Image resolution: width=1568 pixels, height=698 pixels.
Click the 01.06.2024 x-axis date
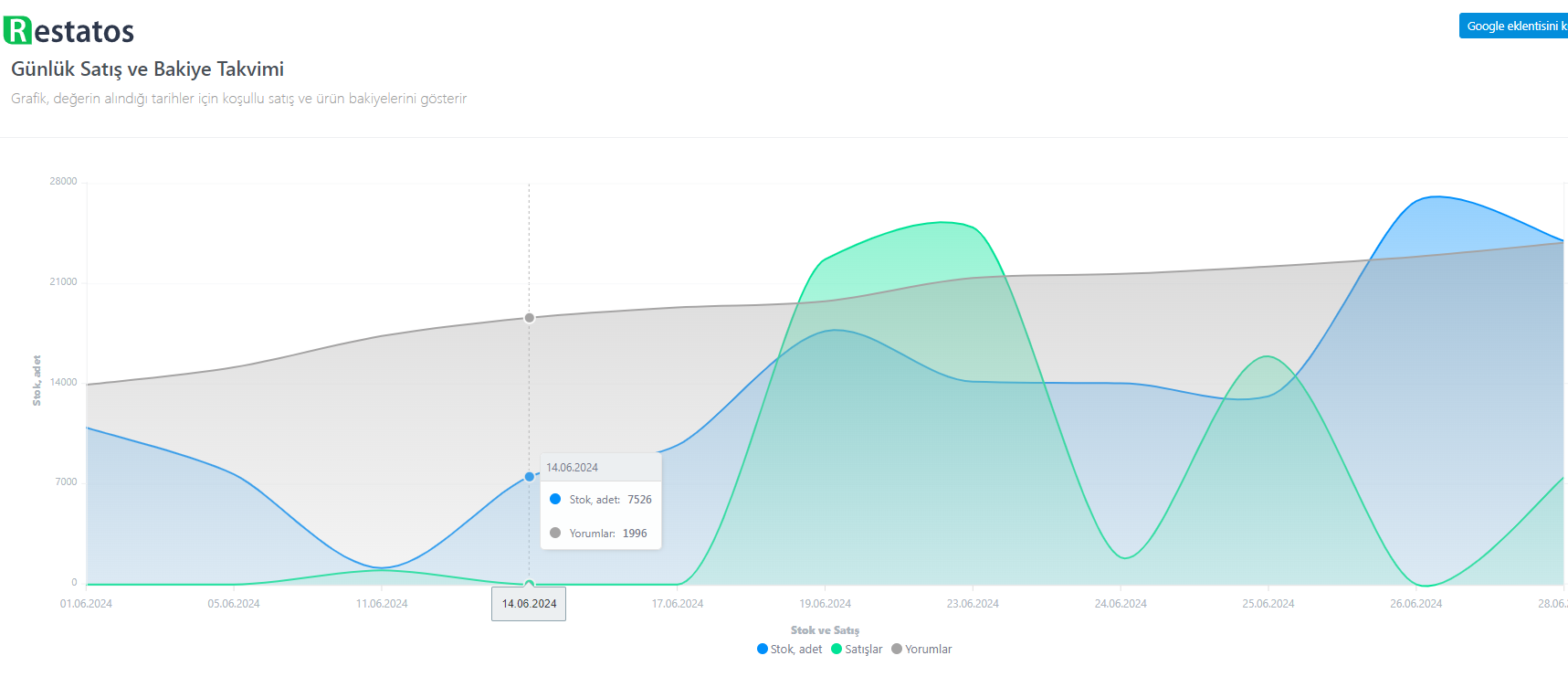(86, 604)
